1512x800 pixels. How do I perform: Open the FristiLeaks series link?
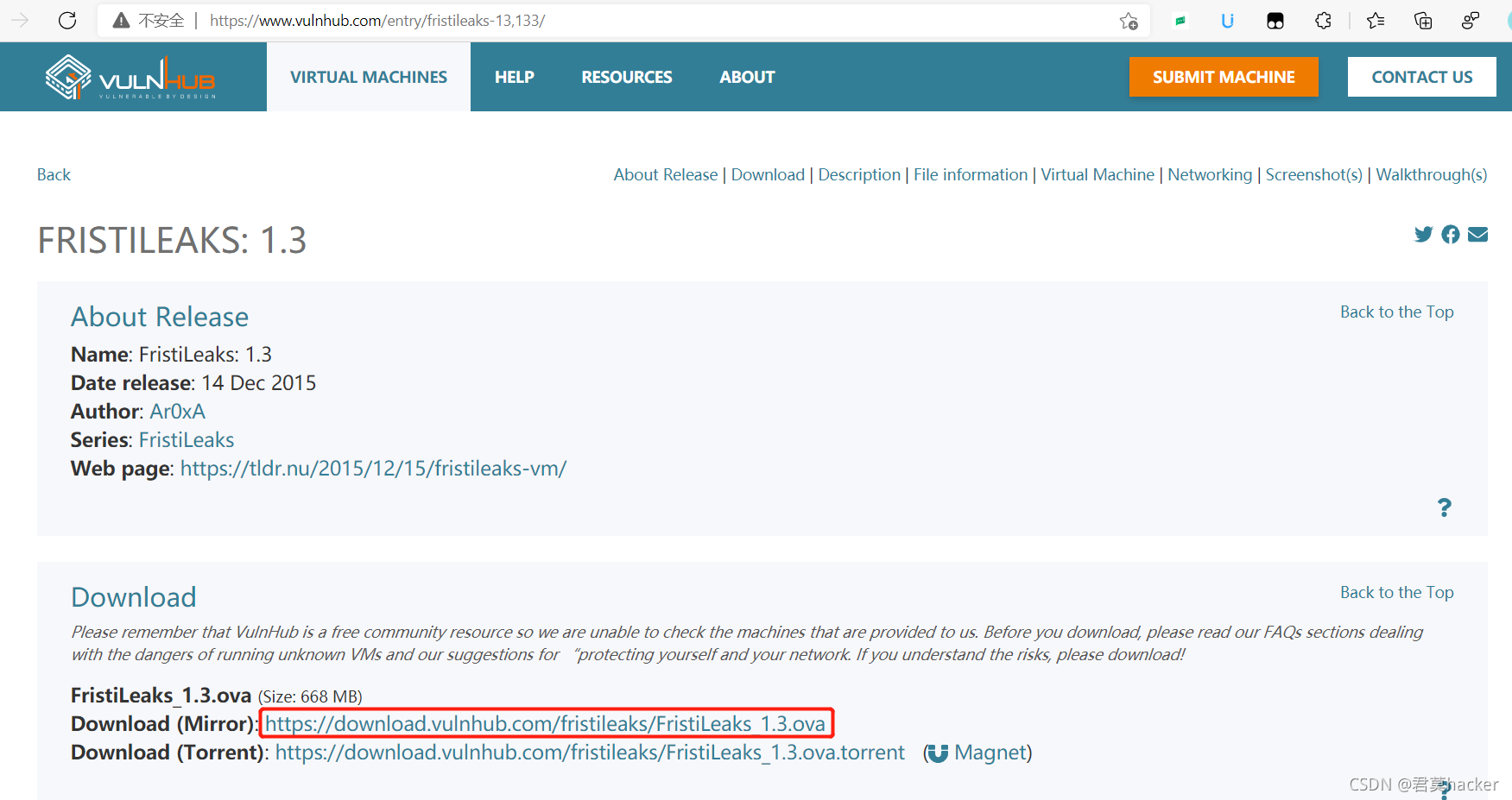pos(187,439)
